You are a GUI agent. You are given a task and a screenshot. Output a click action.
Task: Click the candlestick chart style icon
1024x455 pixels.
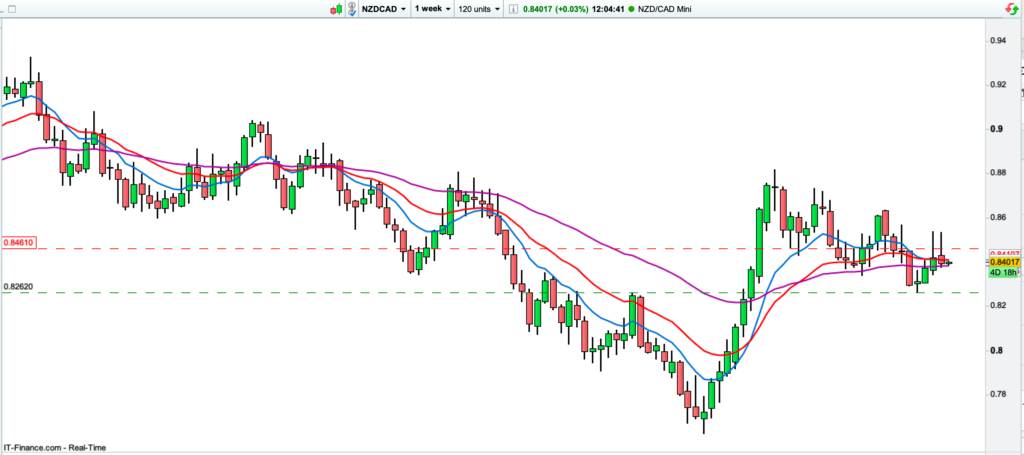point(335,9)
